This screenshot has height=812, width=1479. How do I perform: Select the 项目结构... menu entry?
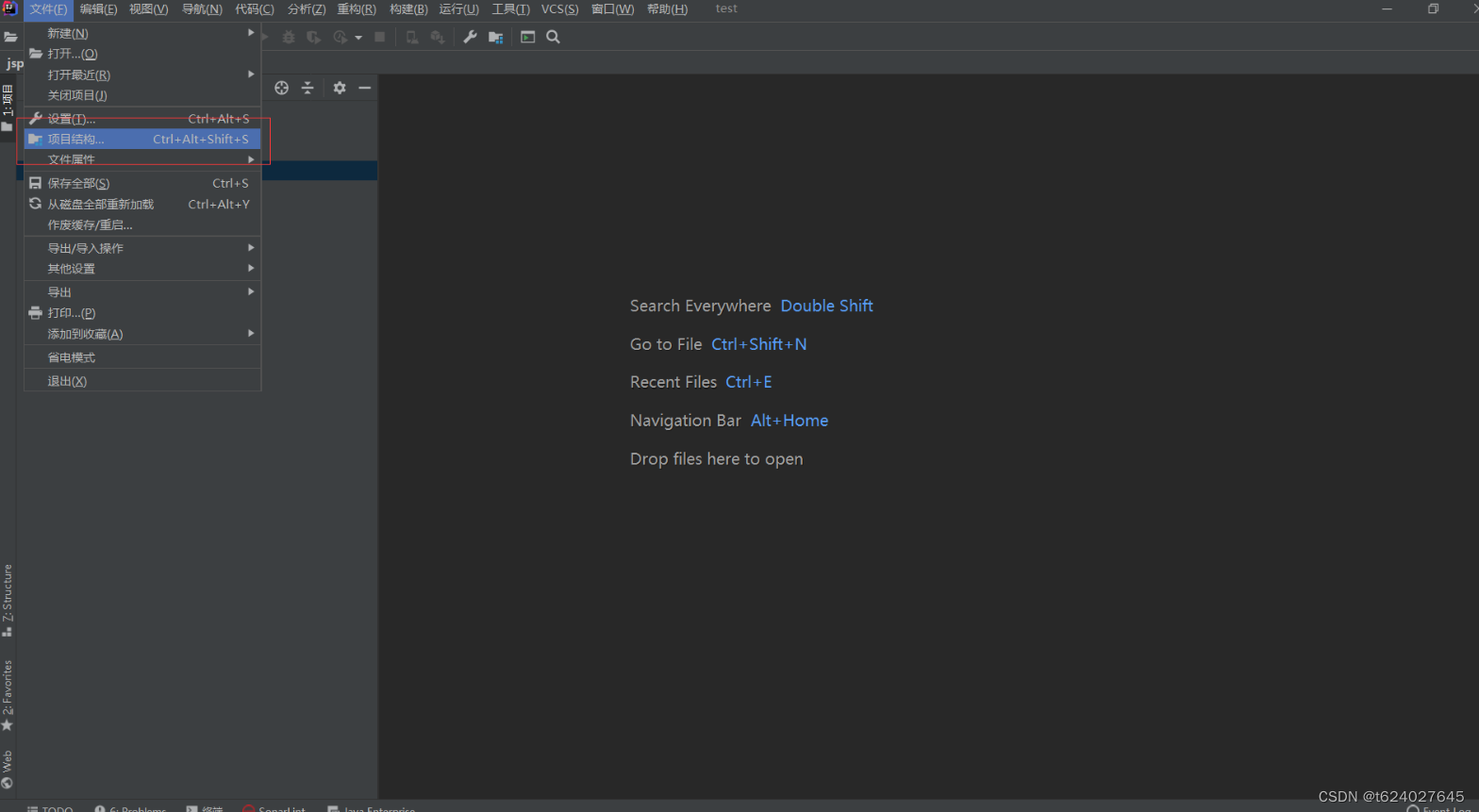[142, 139]
